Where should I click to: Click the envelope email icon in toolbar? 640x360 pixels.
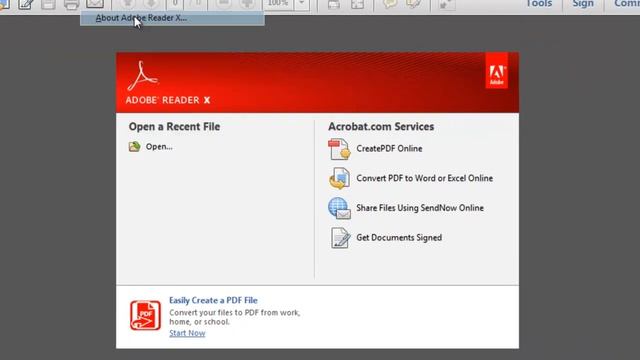click(95, 4)
